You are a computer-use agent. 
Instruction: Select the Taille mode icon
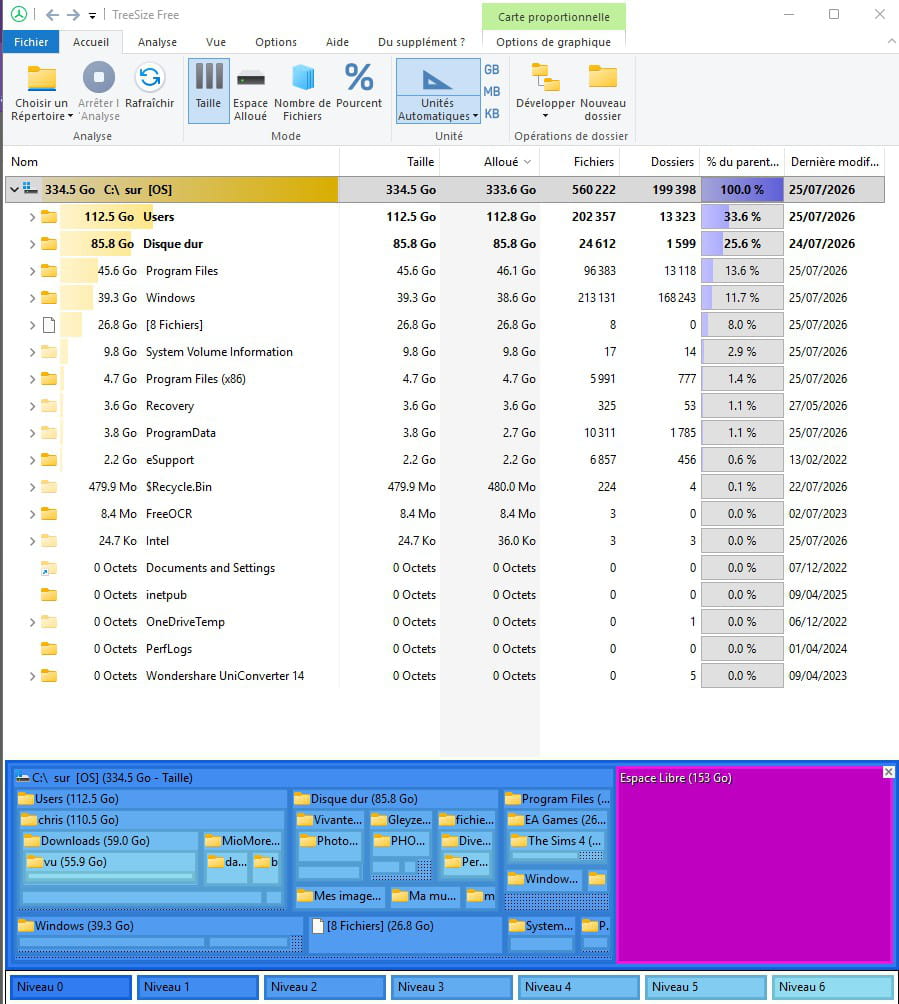pyautogui.click(x=209, y=76)
